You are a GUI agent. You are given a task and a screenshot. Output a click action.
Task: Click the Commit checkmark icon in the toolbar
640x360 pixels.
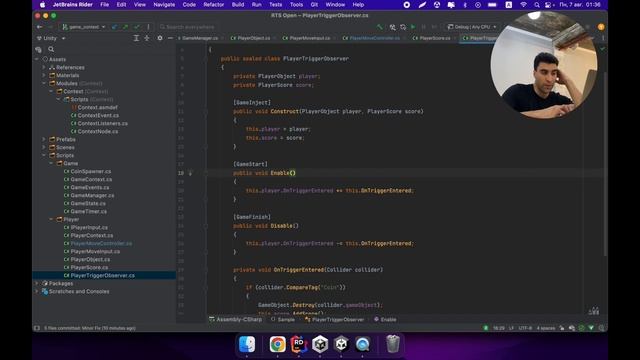[x=137, y=27]
